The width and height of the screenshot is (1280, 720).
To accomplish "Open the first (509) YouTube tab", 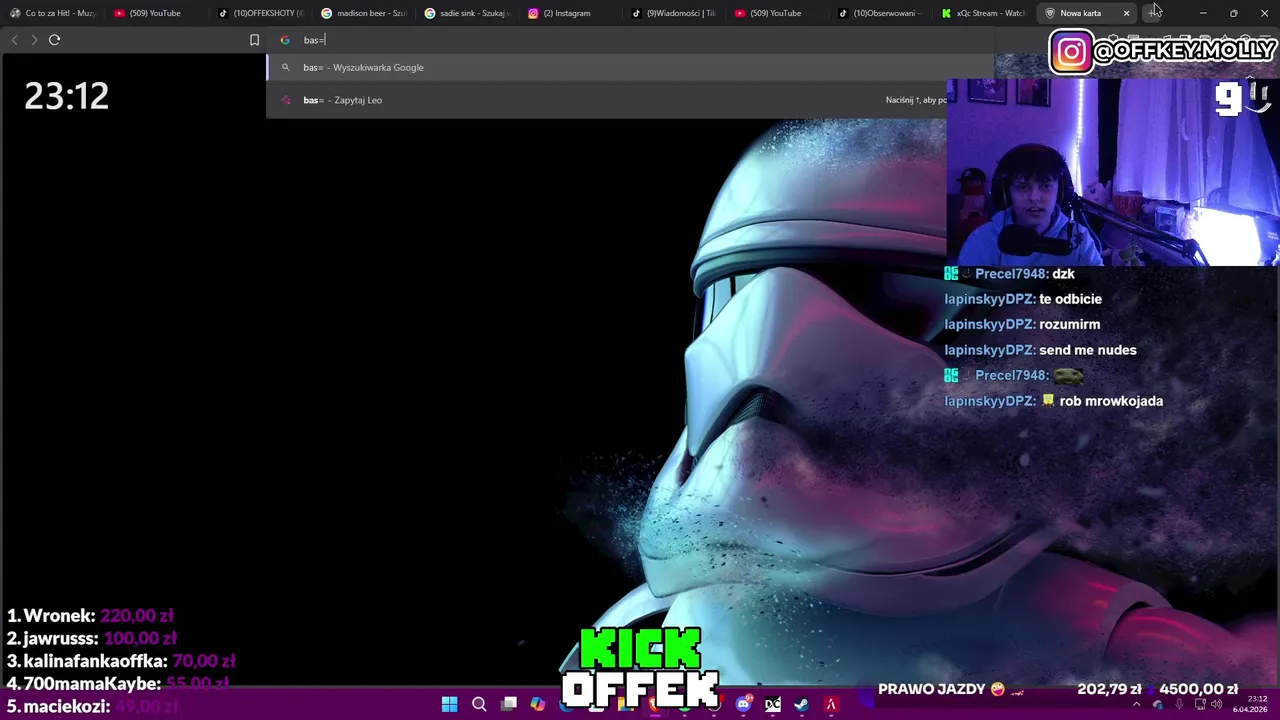I will (155, 13).
